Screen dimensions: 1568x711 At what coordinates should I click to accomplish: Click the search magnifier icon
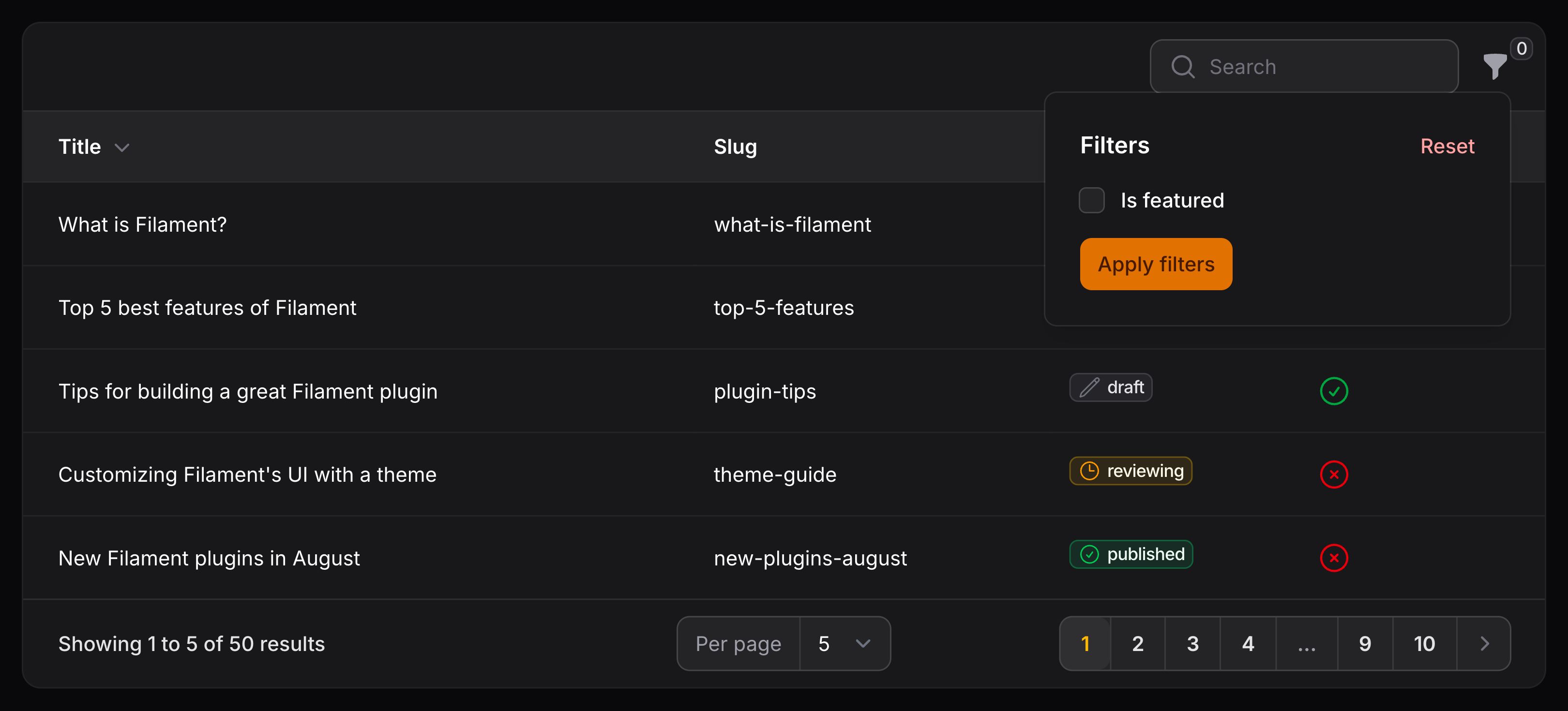pyautogui.click(x=1183, y=66)
